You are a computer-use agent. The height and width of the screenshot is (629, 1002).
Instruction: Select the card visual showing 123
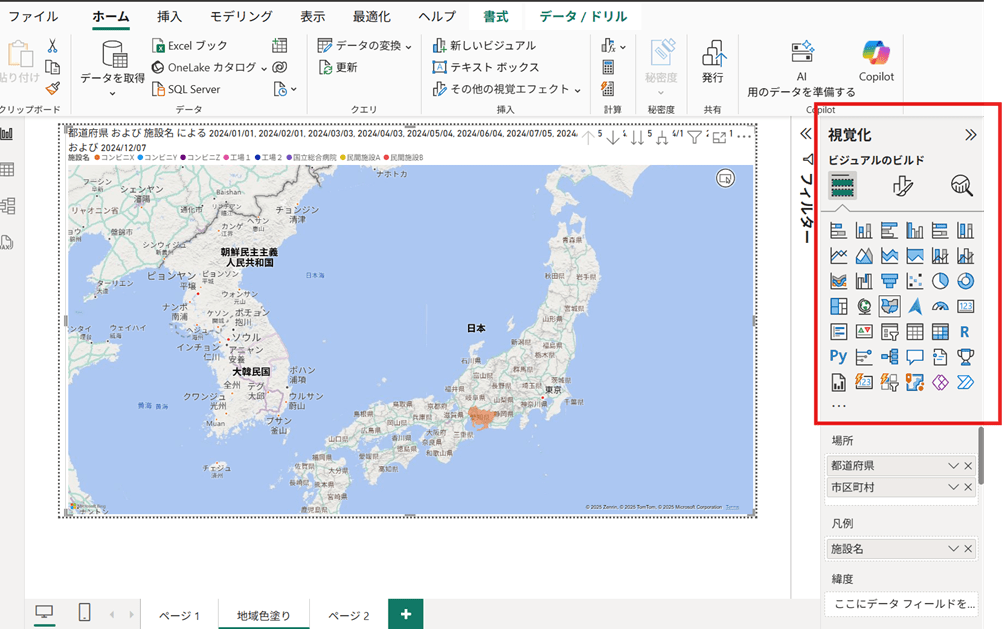(x=966, y=307)
